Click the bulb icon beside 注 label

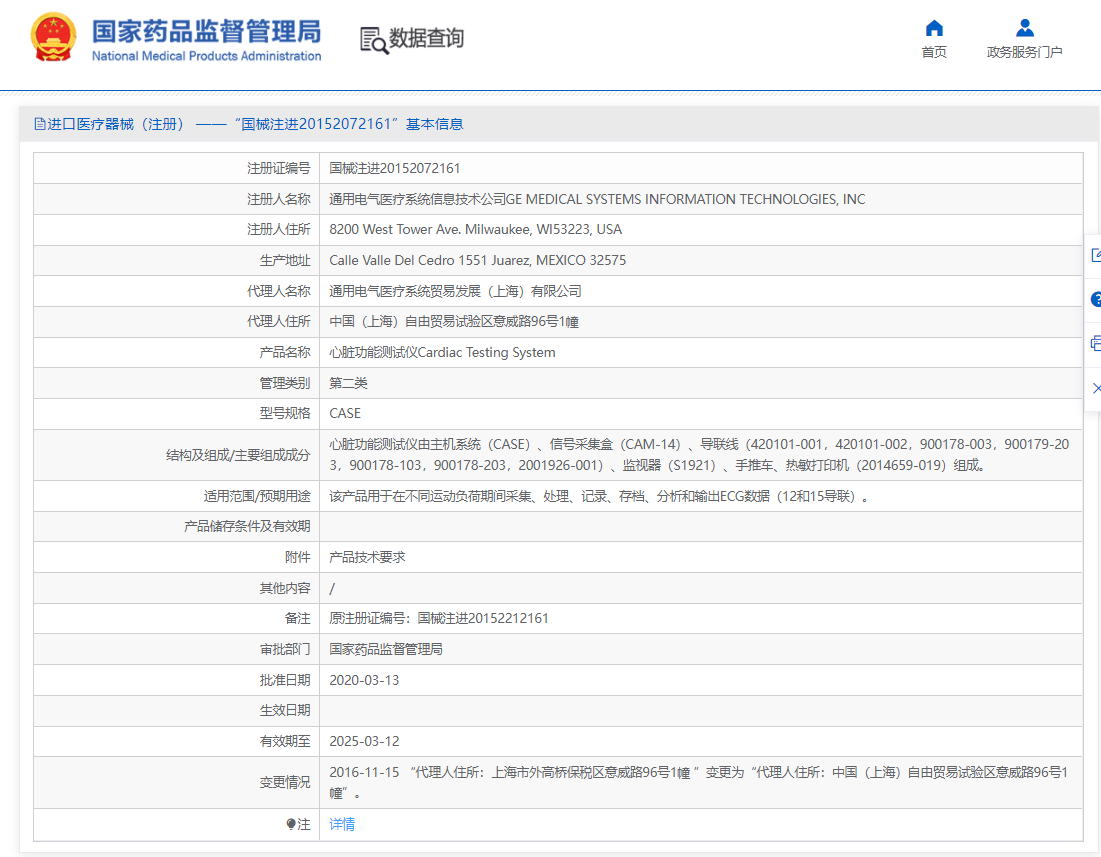[291, 824]
